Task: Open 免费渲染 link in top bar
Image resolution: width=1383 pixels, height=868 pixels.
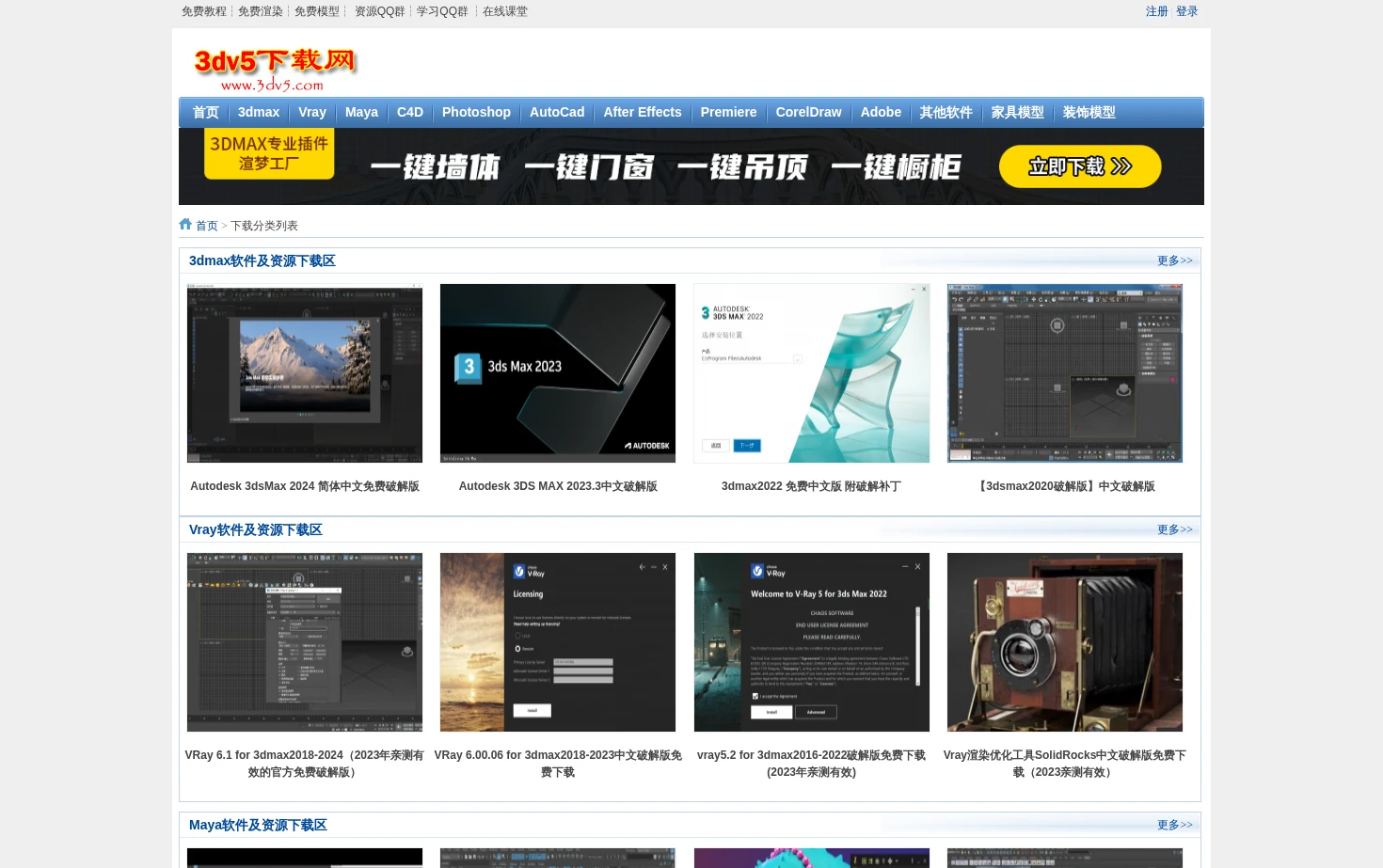Action: point(260,11)
